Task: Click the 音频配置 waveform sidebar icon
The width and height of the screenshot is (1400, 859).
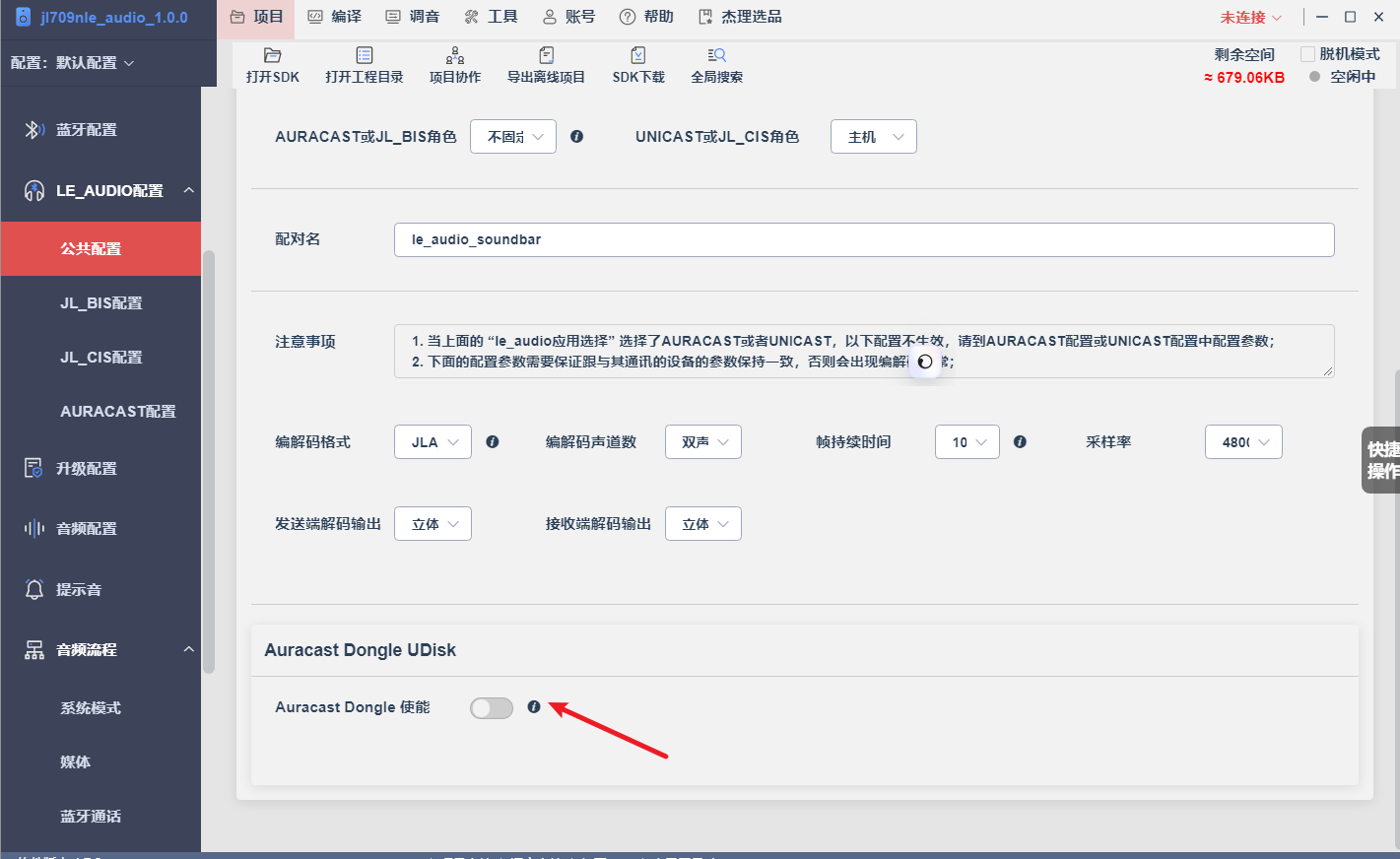Action: pyautogui.click(x=34, y=529)
